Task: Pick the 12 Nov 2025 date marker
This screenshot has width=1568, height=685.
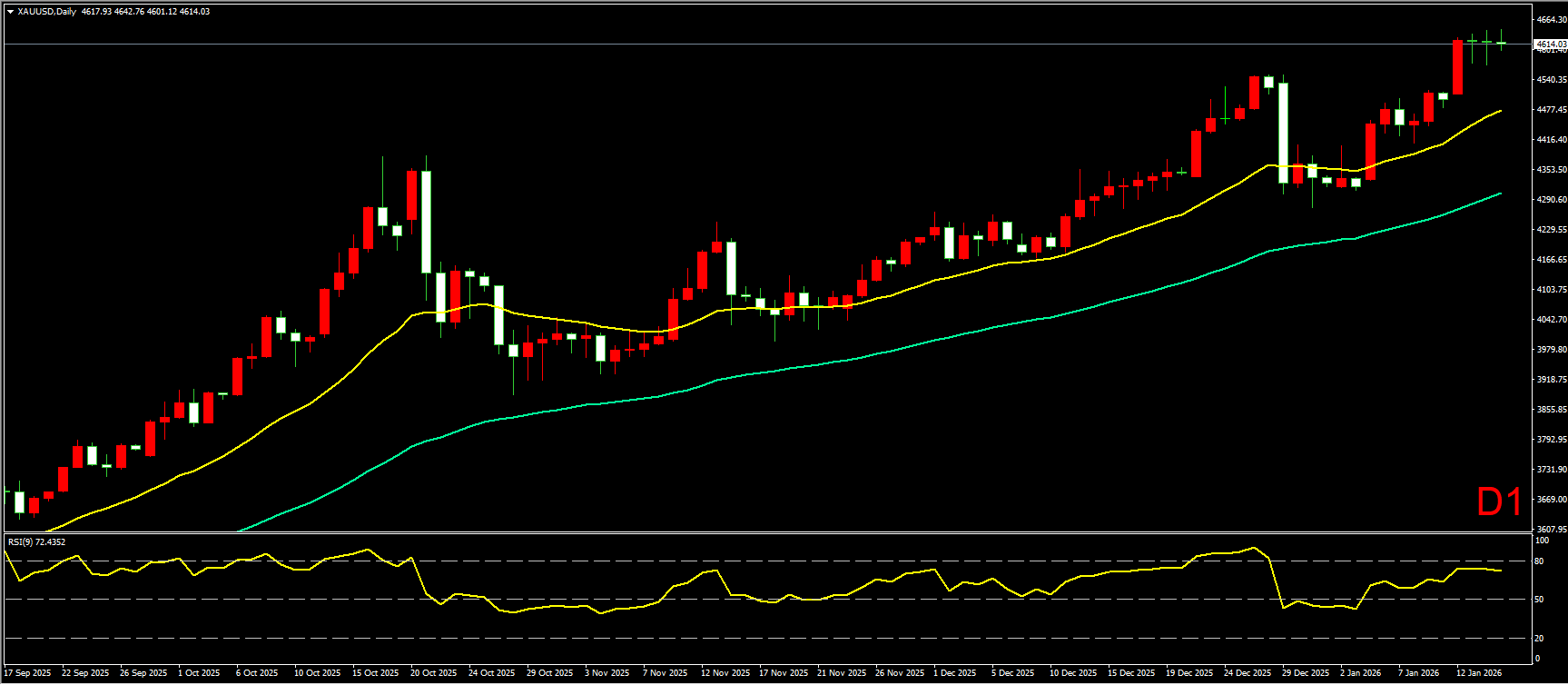Action: 725,673
